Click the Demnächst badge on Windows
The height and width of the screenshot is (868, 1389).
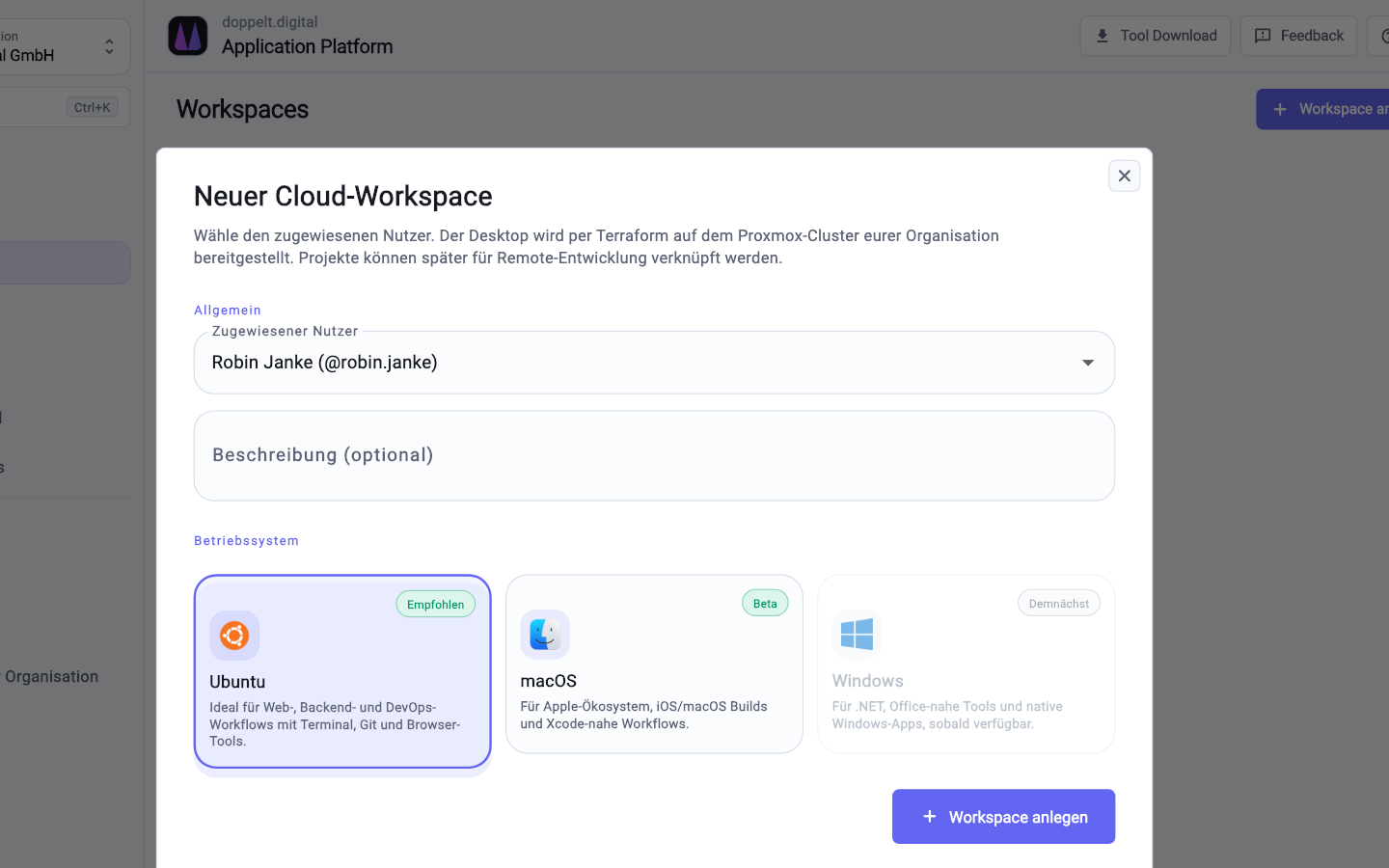pyautogui.click(x=1059, y=603)
